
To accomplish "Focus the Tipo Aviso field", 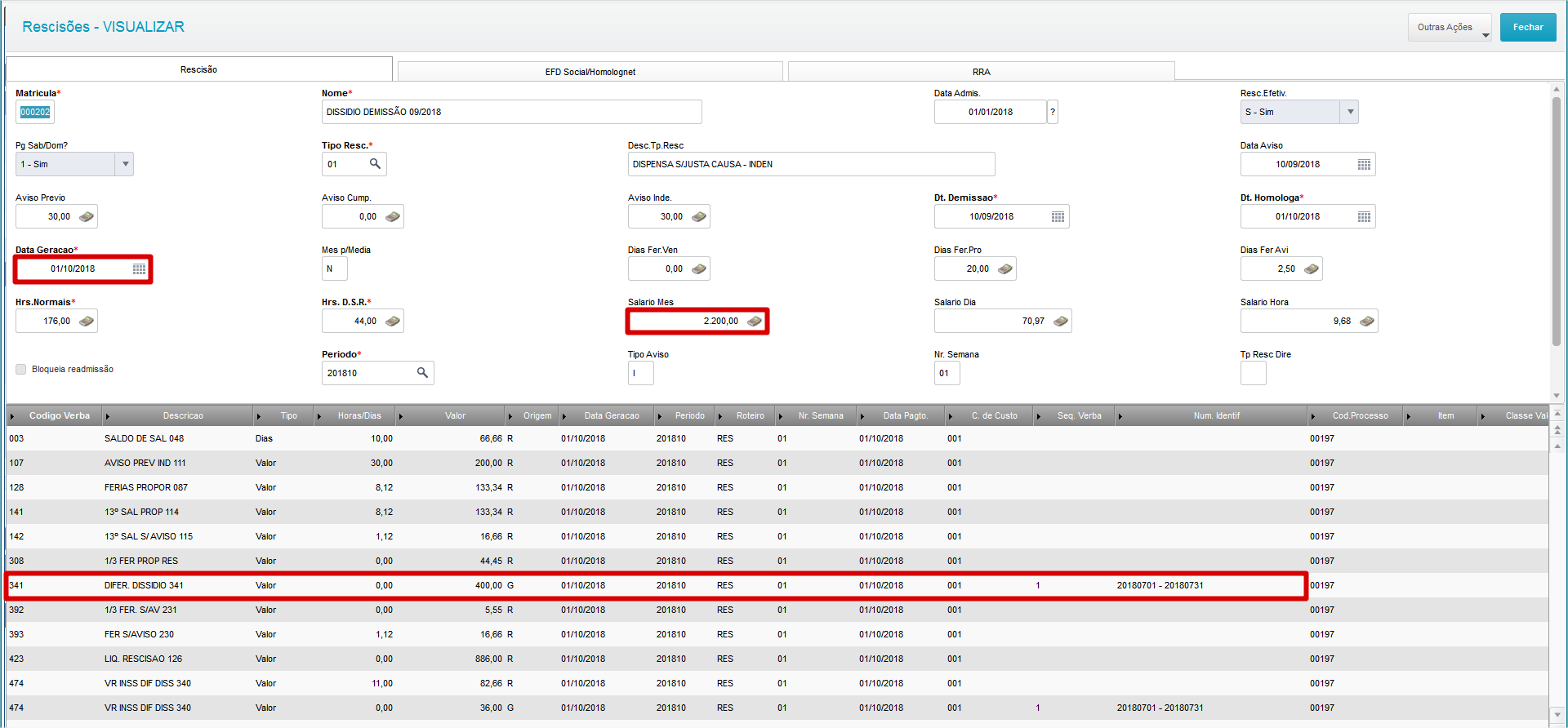I will pyautogui.click(x=640, y=373).
